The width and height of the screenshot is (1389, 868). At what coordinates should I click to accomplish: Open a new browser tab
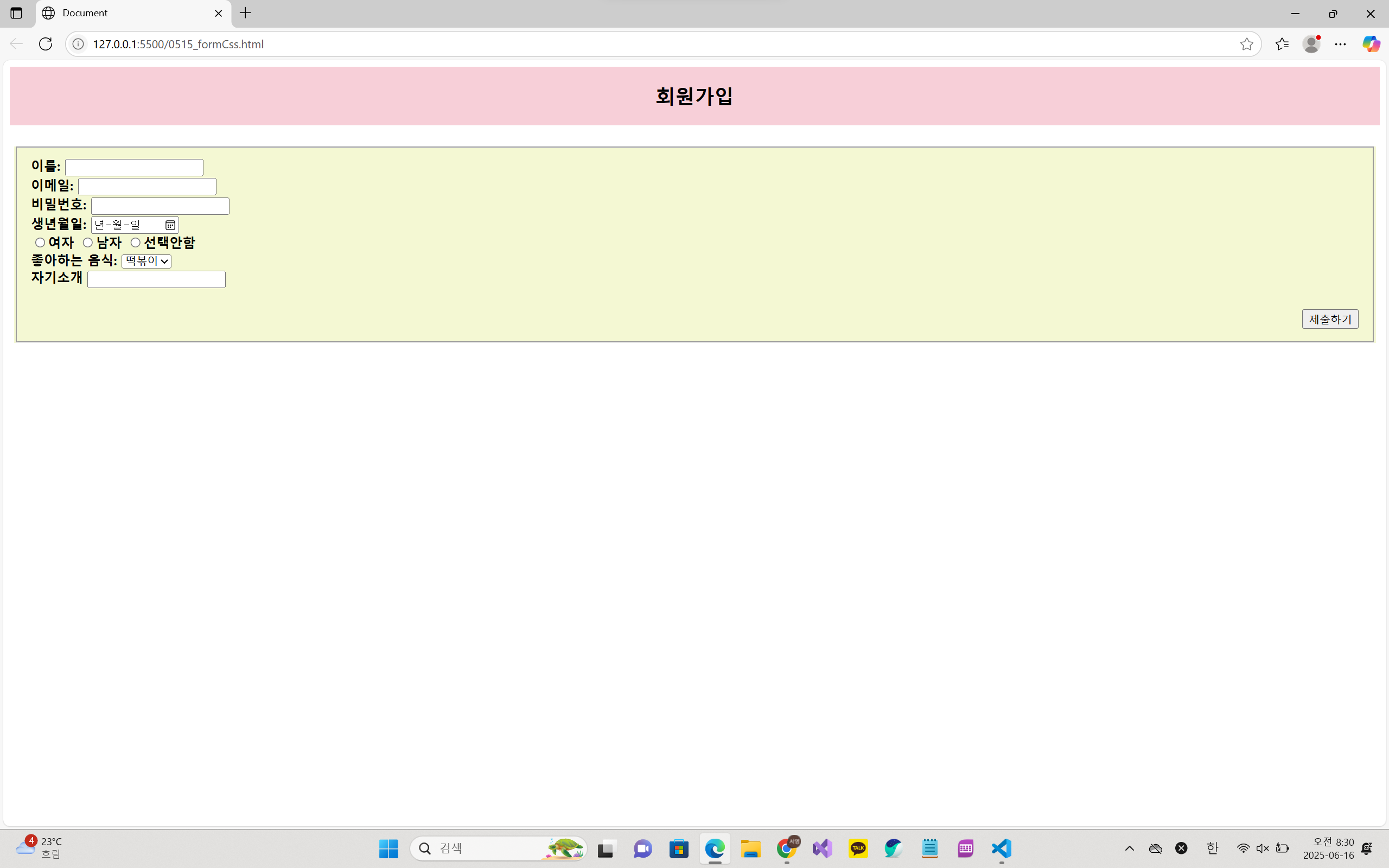click(246, 13)
